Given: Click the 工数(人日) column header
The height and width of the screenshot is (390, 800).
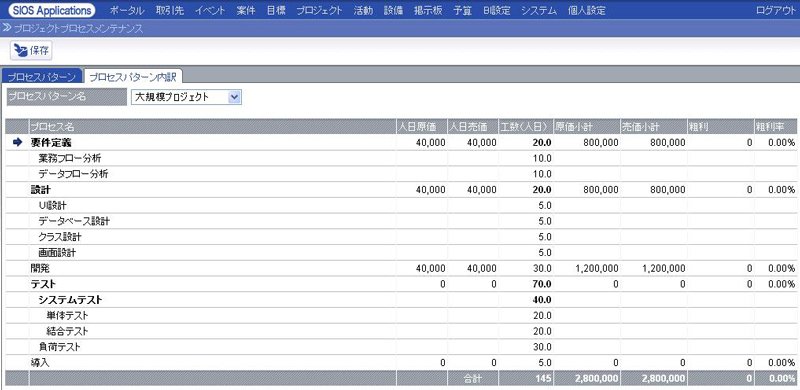Looking at the screenshot, I should 526,126.
